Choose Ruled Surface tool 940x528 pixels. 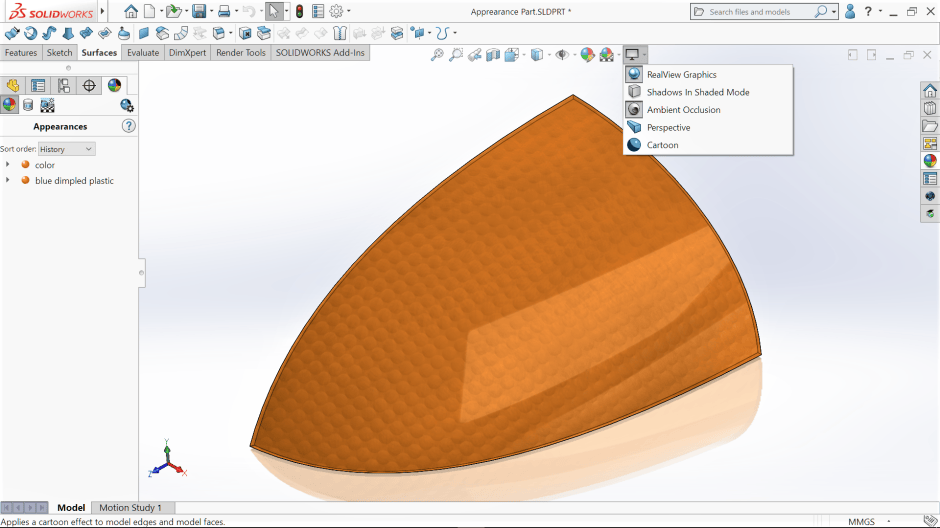coord(180,34)
